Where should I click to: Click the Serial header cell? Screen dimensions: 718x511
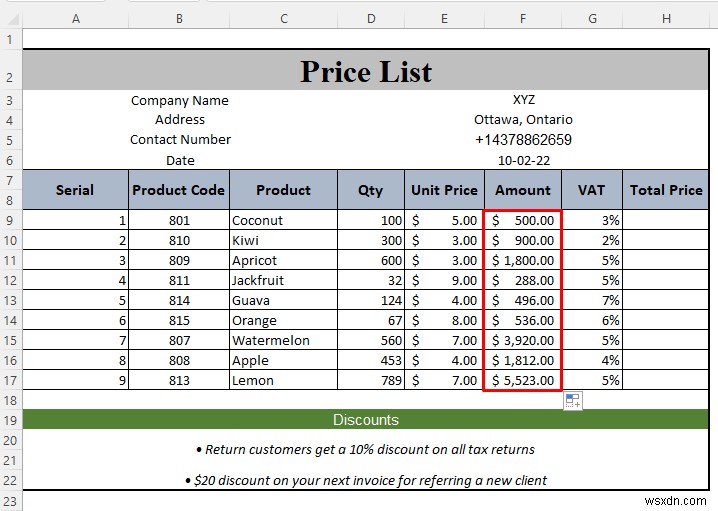click(76, 190)
